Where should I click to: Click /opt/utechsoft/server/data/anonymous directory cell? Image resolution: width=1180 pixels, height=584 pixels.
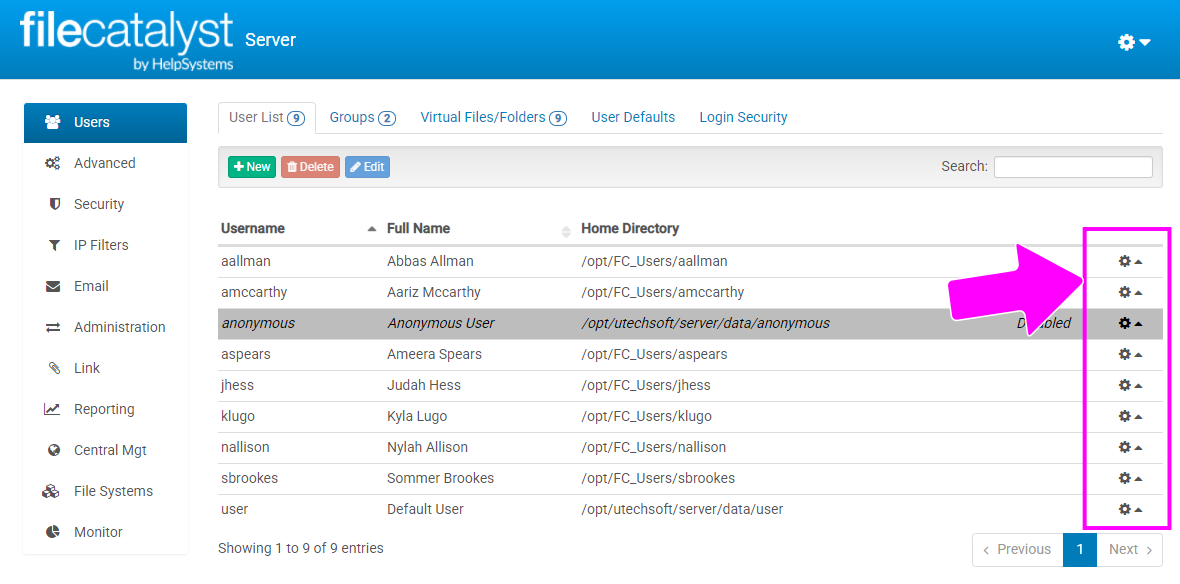tap(706, 323)
